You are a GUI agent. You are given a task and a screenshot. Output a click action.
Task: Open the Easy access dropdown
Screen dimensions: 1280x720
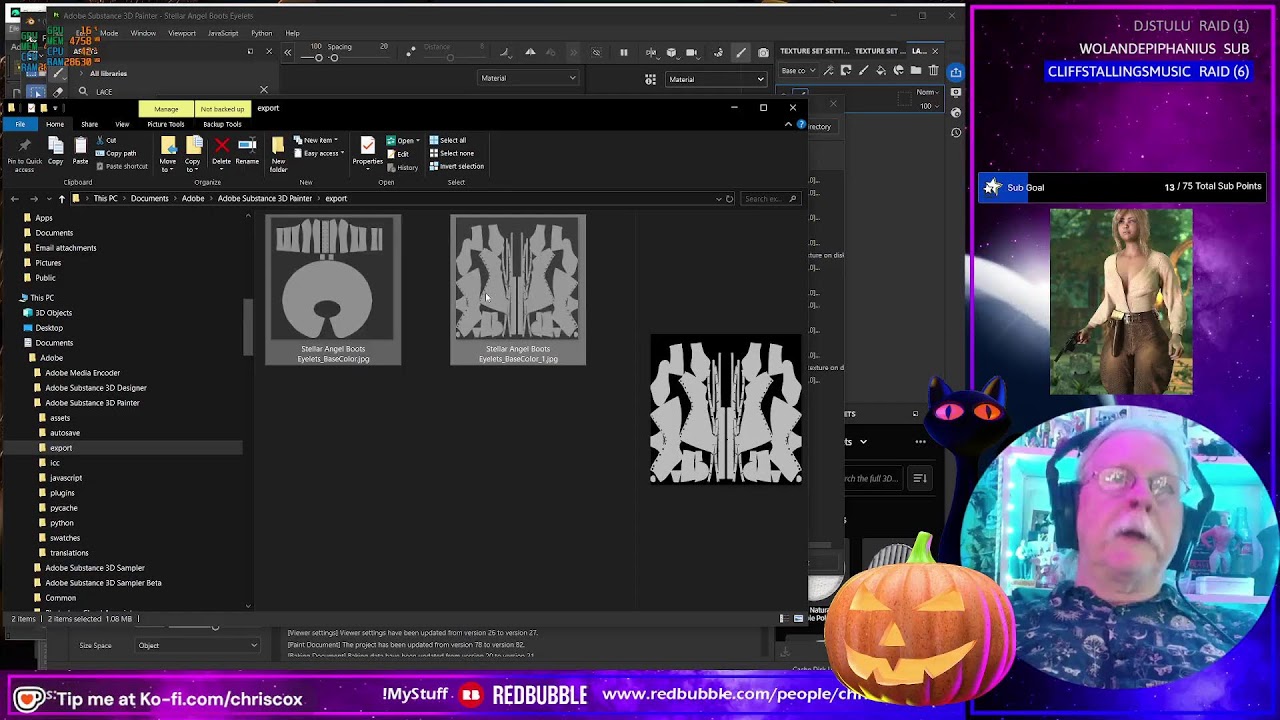pyautogui.click(x=319, y=153)
